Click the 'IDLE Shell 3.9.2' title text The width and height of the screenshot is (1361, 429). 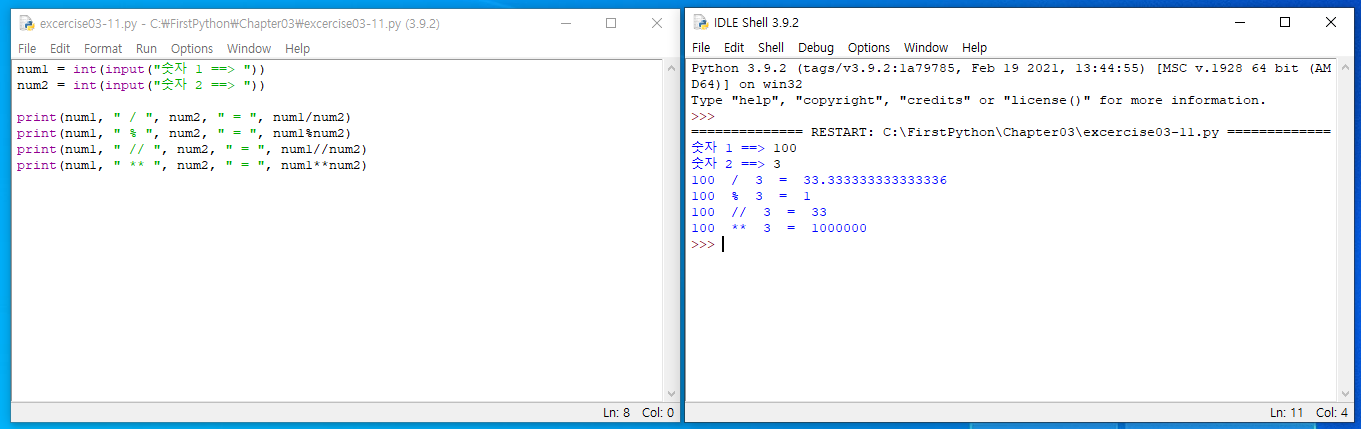coord(757,22)
